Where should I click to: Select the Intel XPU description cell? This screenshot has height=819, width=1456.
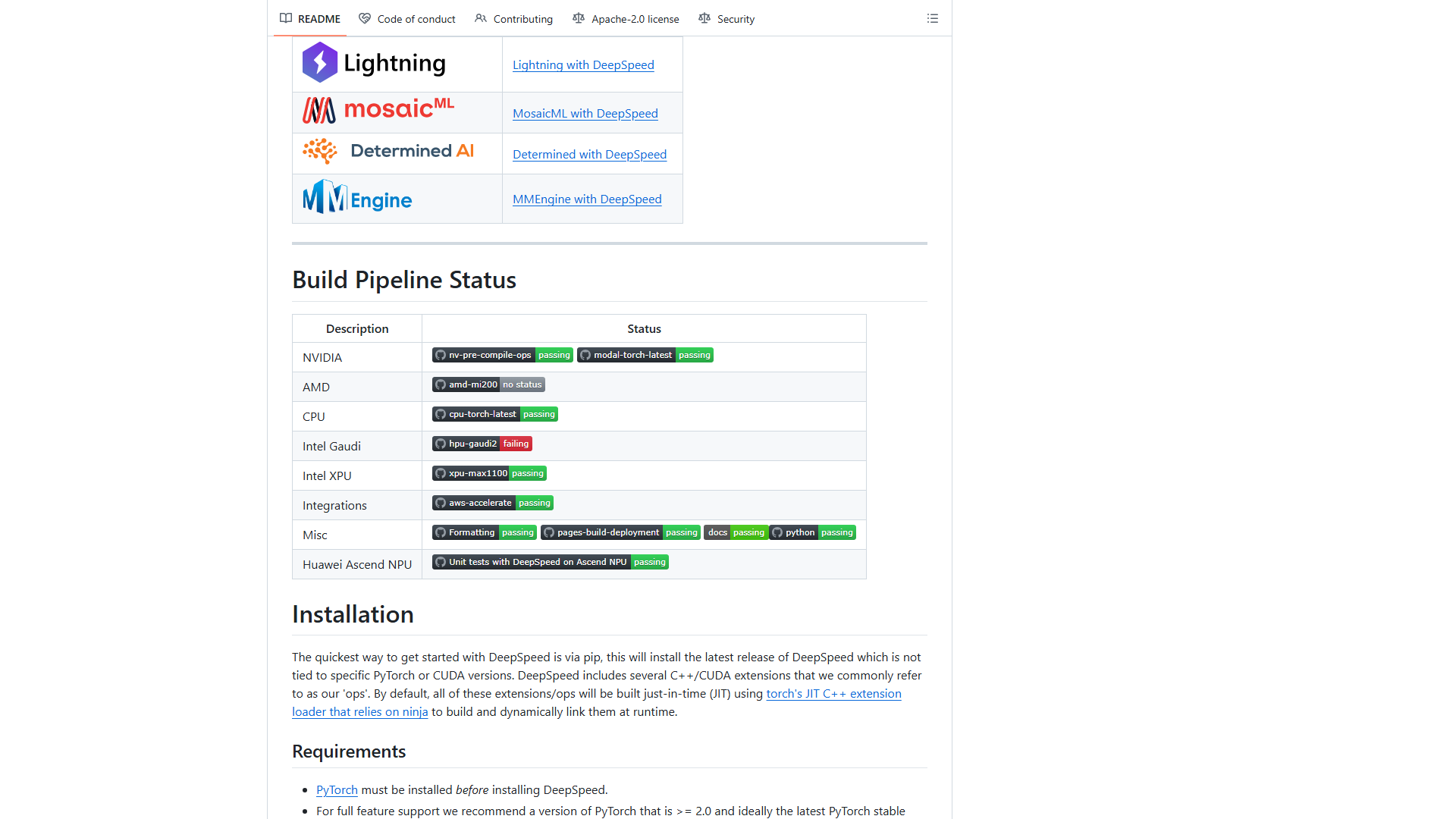(x=357, y=475)
